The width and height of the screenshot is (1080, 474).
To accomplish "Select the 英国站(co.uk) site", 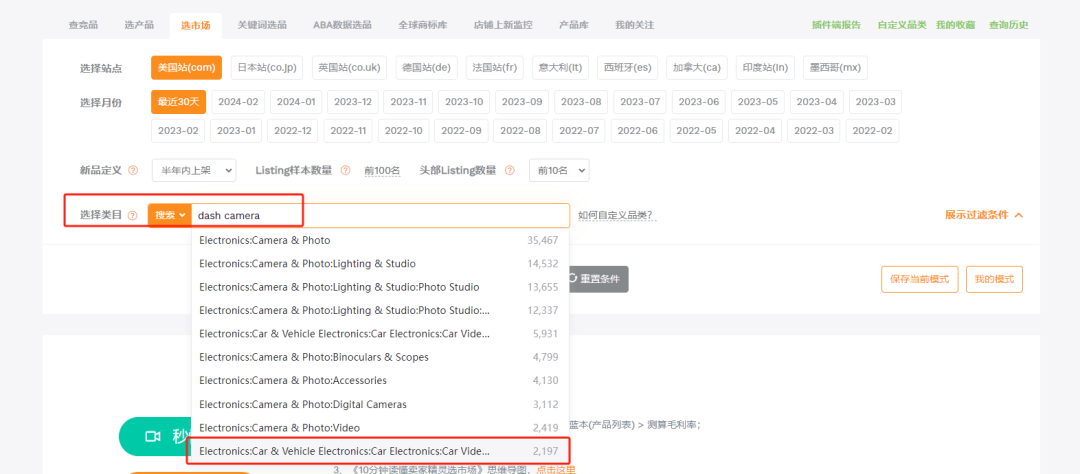I will 349,68.
